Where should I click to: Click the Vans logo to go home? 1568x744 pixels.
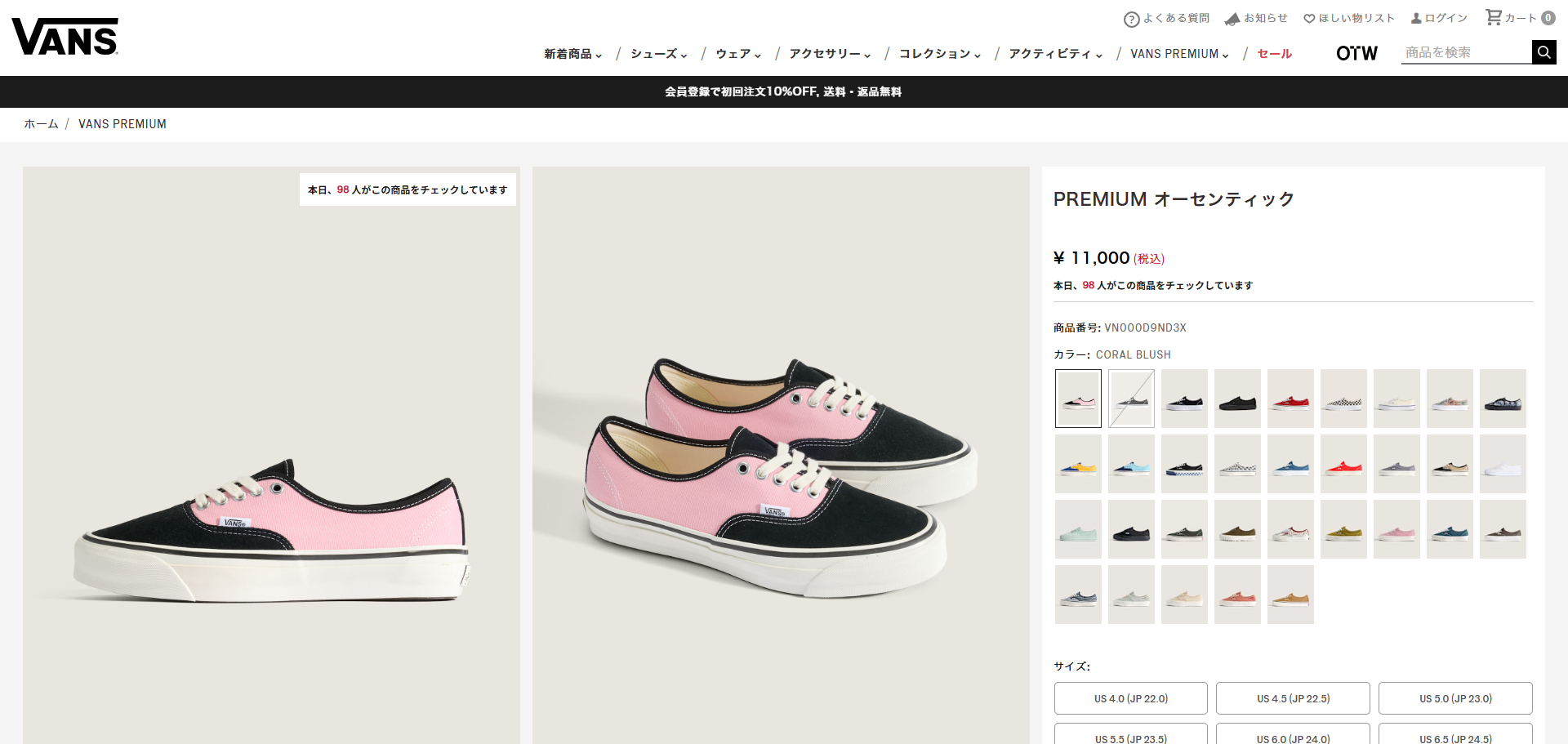[65, 37]
